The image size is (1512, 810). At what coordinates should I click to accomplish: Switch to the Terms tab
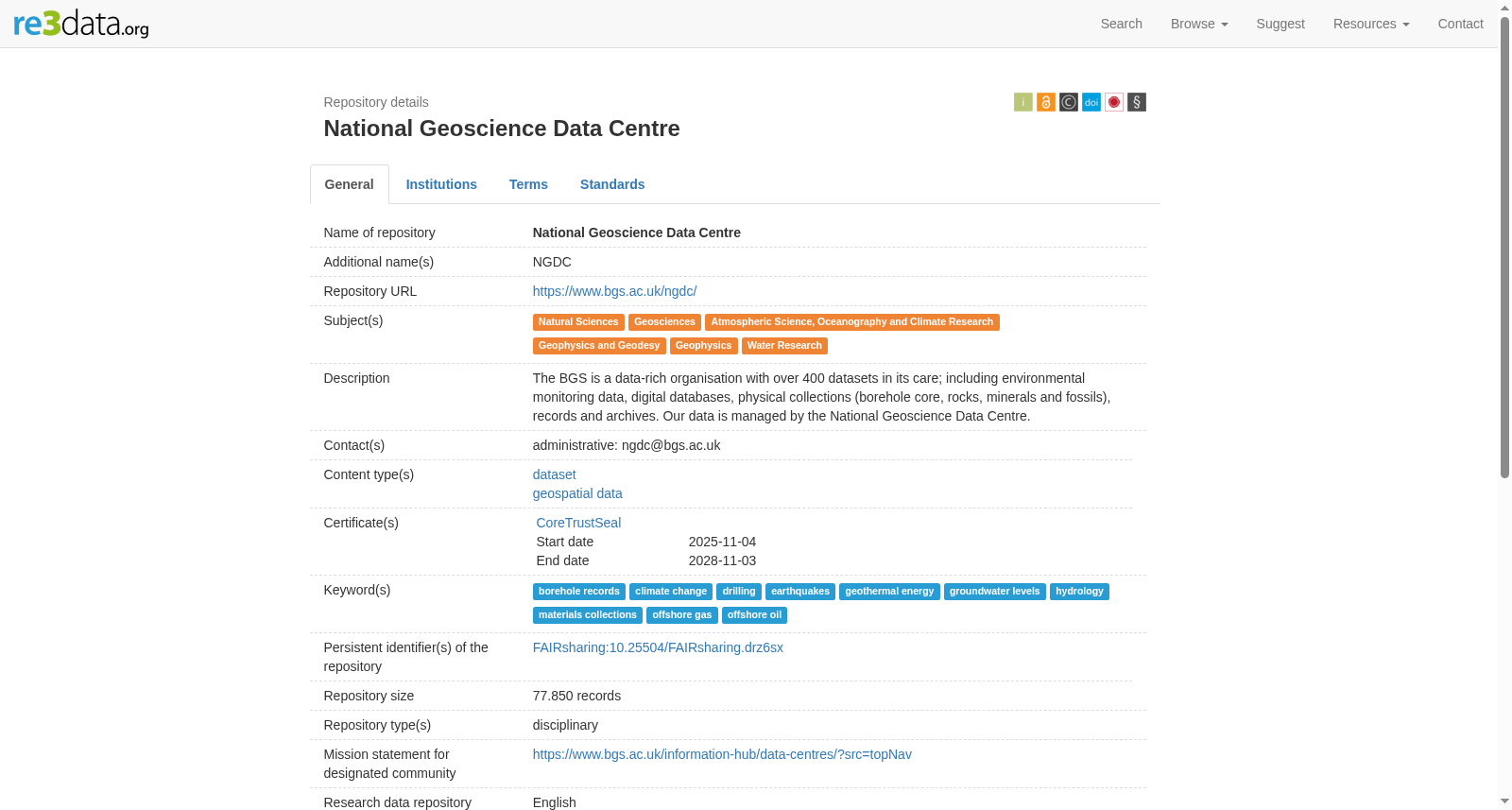click(528, 184)
